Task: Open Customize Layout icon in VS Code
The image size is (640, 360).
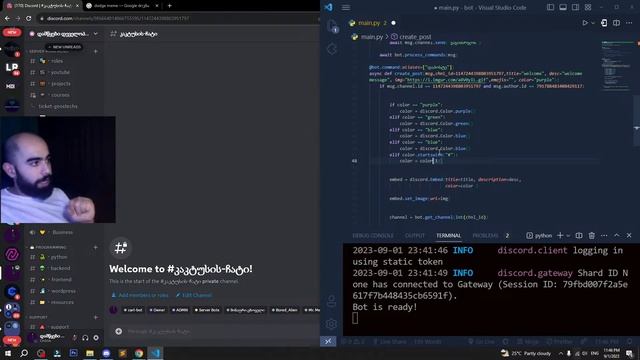Action: coord(588,7)
